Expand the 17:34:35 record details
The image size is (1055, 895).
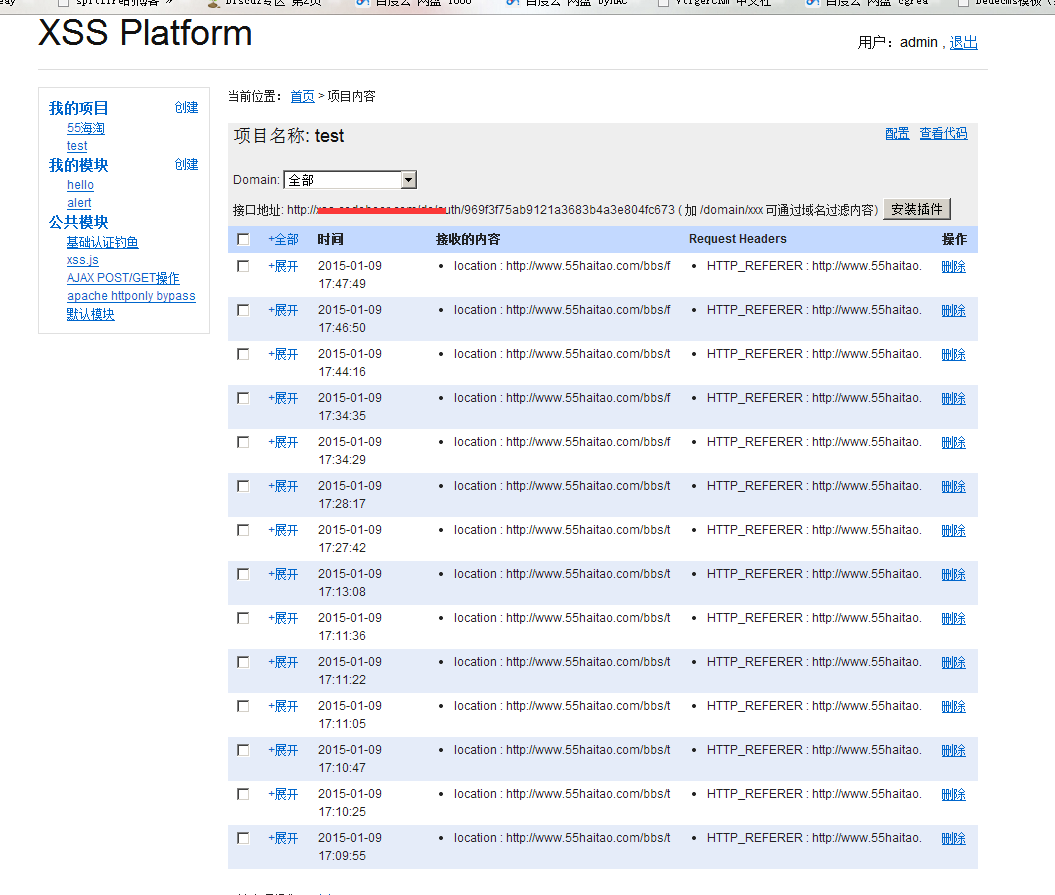point(283,398)
